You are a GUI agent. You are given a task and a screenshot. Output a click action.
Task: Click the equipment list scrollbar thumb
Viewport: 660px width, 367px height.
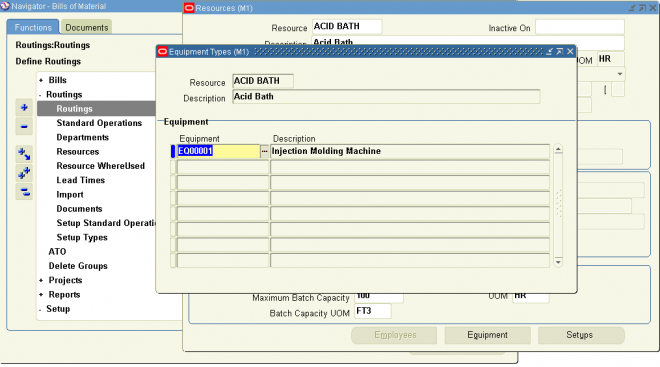click(559, 203)
